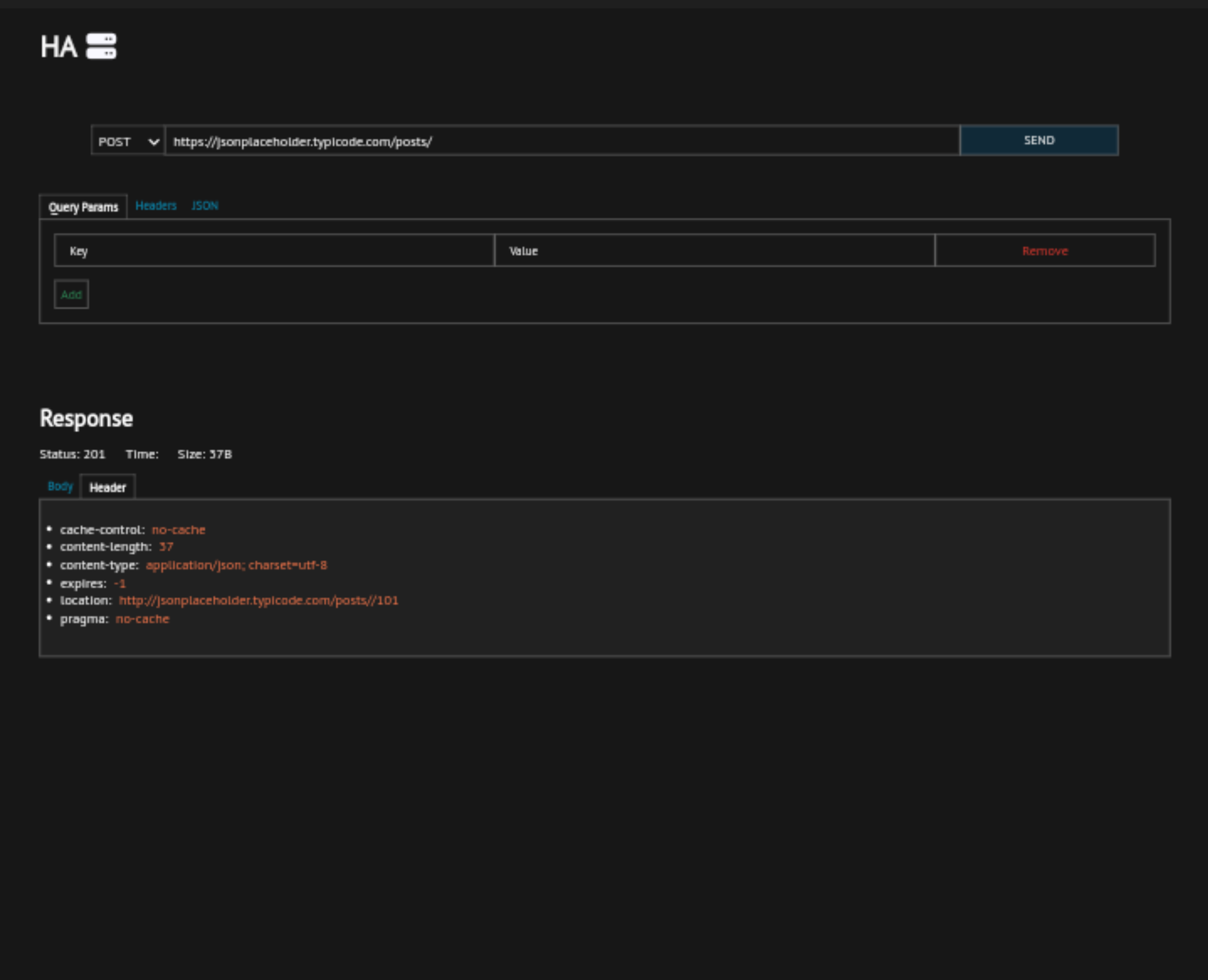This screenshot has height=980, width=1208.
Task: Select a request method from the method combo box
Action: tap(127, 142)
